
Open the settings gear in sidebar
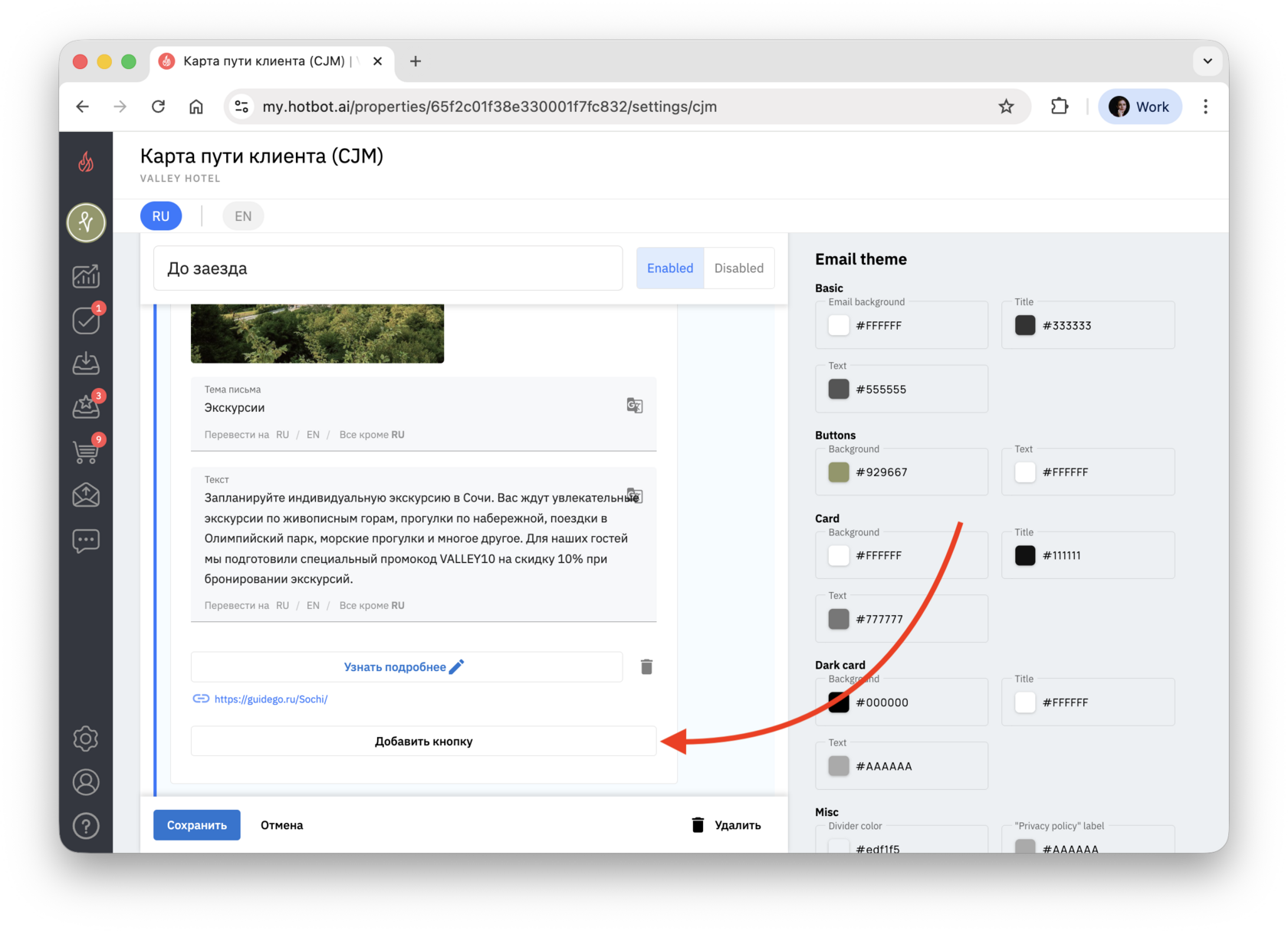click(x=86, y=739)
